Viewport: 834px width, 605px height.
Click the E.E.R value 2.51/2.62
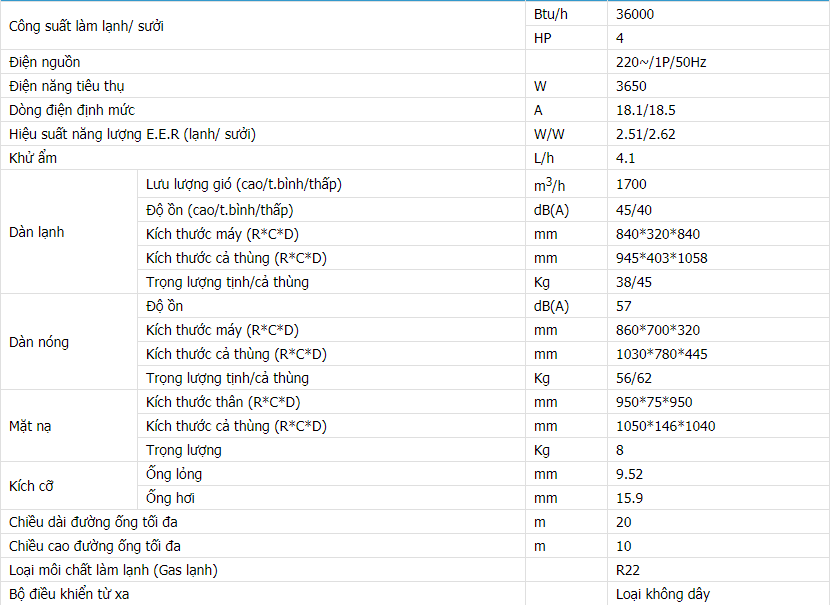(x=646, y=134)
